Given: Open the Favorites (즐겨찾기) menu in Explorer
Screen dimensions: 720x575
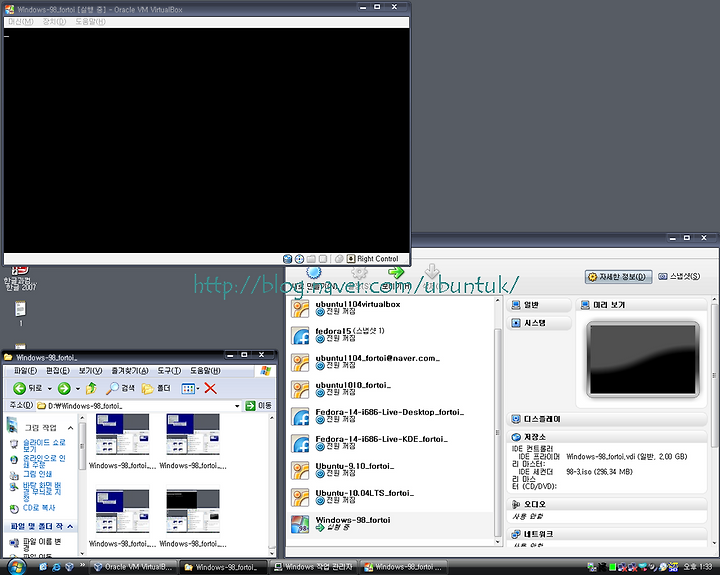Looking at the screenshot, I should (130, 371).
